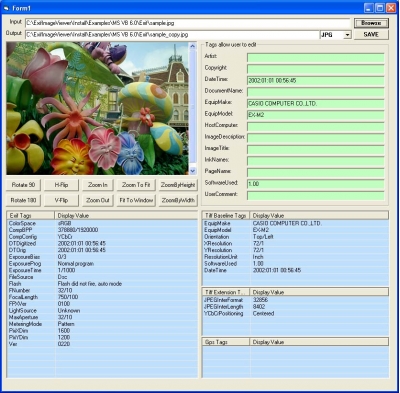The height and width of the screenshot is (393, 400).
Task: Click the Zoom Out button
Action: tap(98, 200)
